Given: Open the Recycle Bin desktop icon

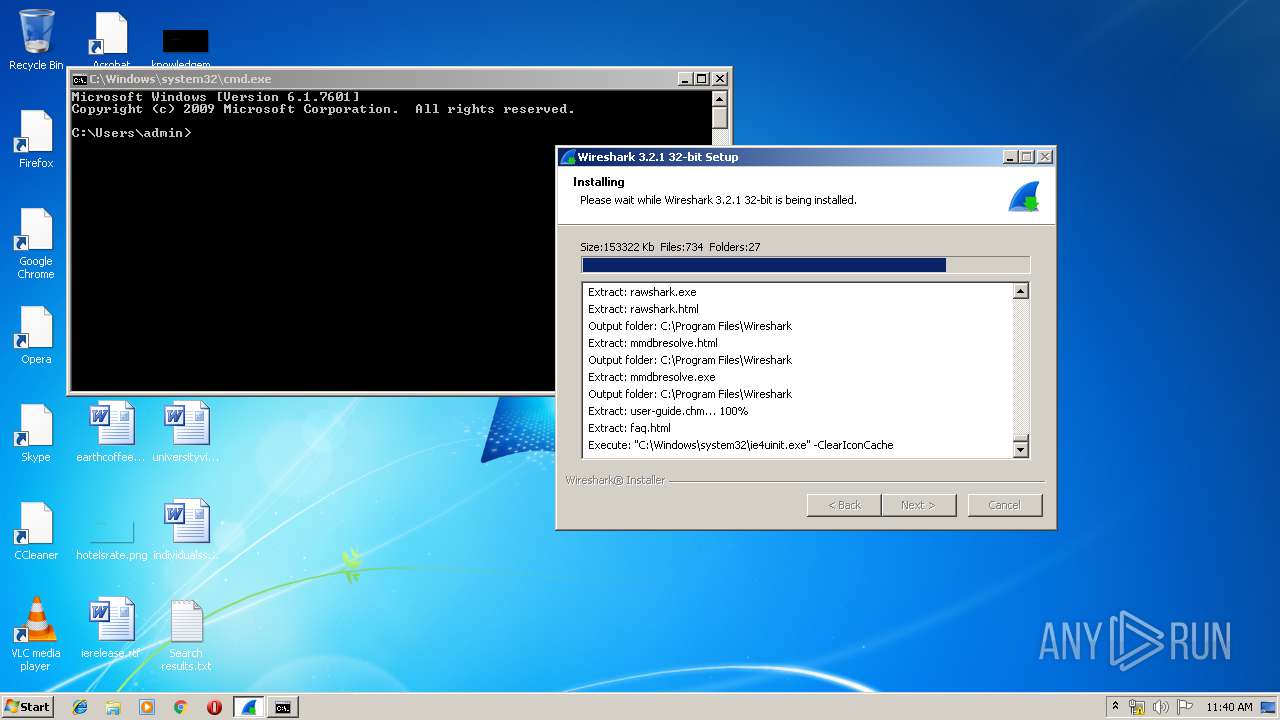Looking at the screenshot, I should click(36, 40).
